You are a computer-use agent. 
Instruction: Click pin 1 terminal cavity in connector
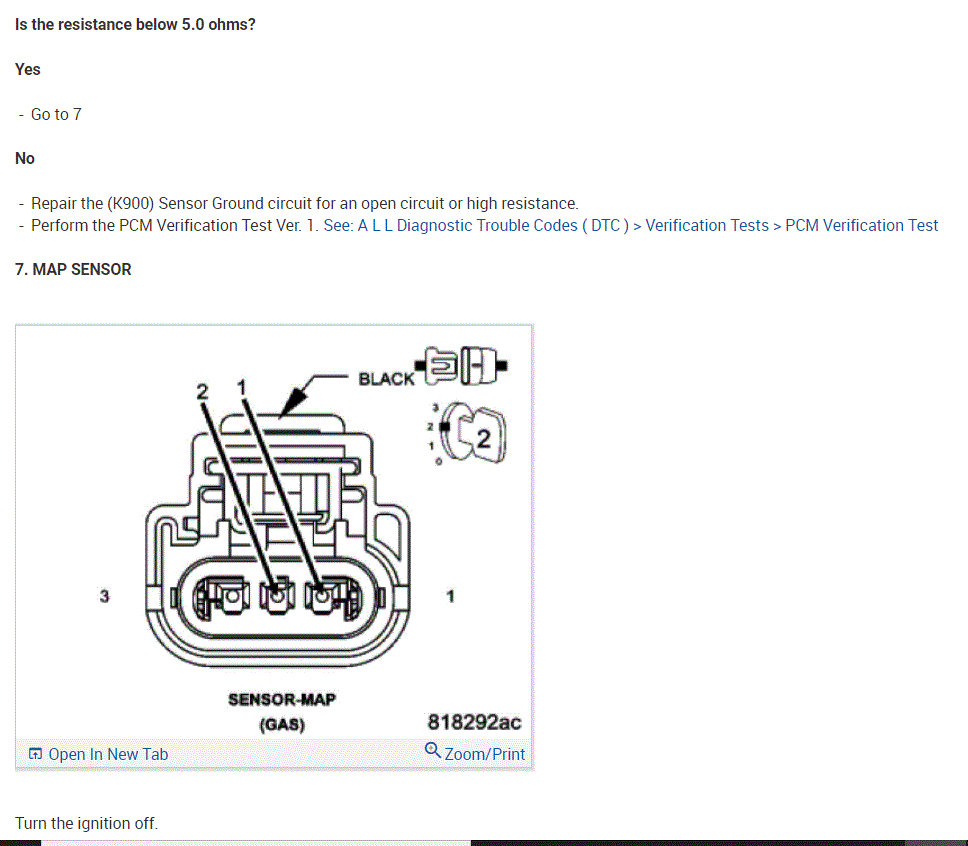tap(323, 597)
